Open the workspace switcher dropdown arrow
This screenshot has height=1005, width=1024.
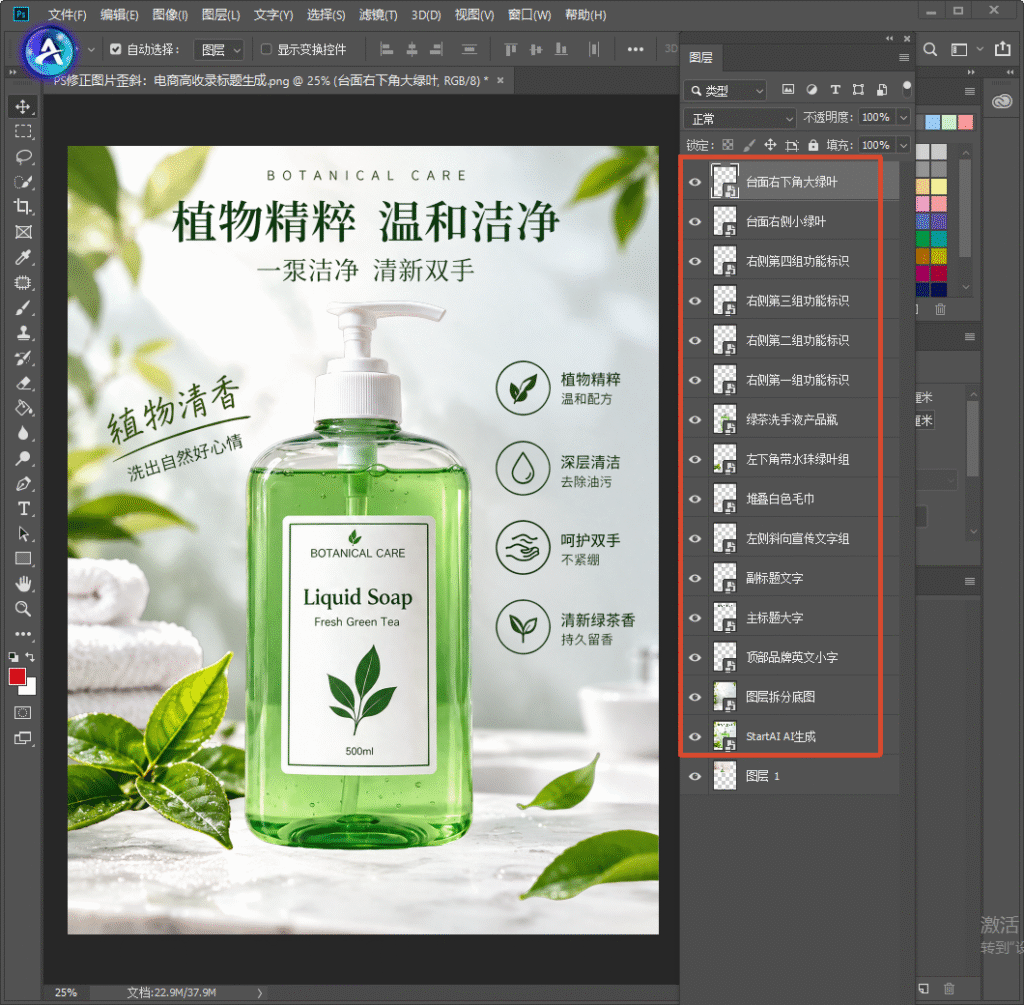980,49
